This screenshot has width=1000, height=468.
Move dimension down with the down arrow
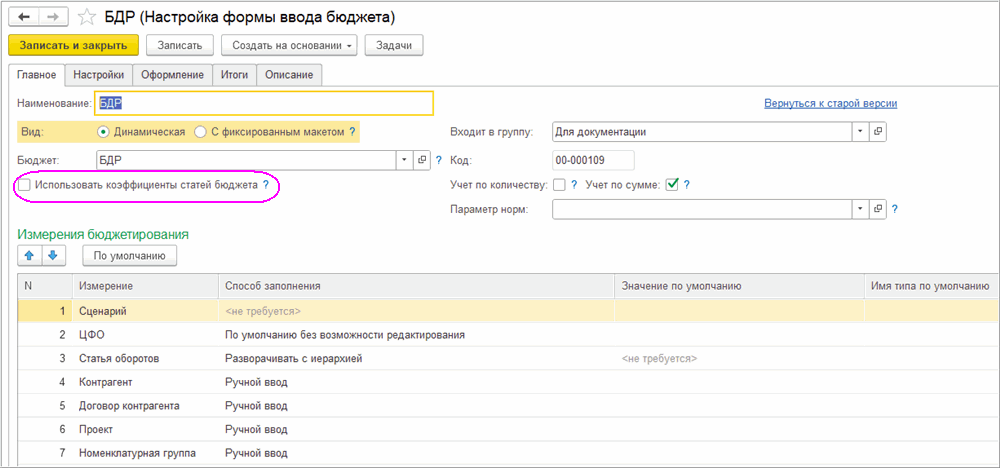point(52,256)
